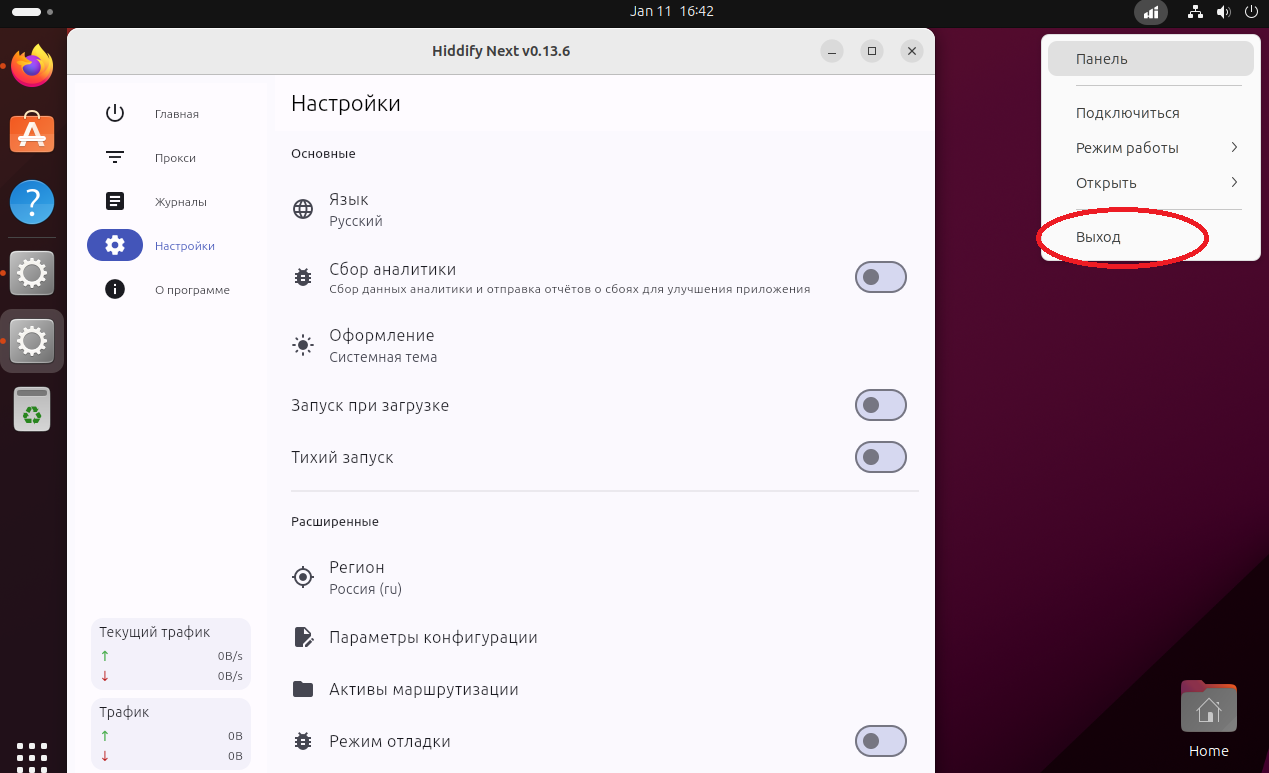
Task: Click the power icon in the system top bar
Action: pyautogui.click(x=1251, y=12)
